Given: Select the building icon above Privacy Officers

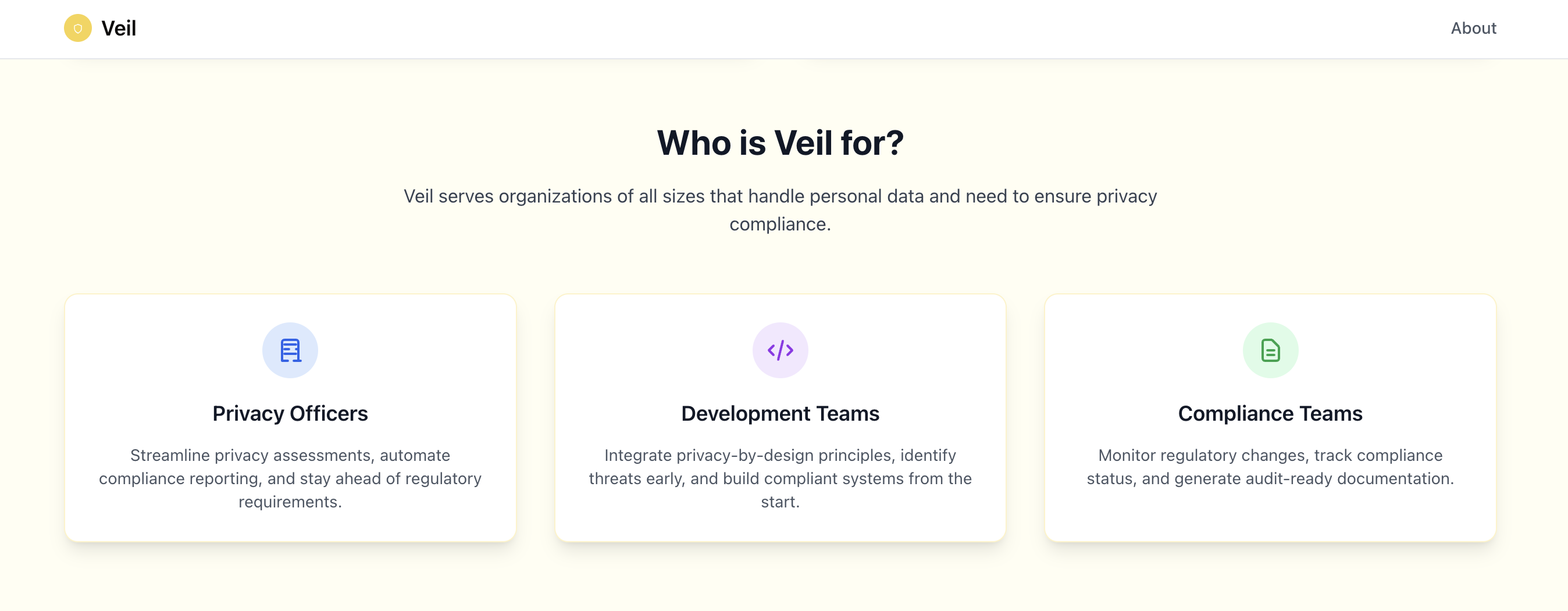Looking at the screenshot, I should coord(290,349).
